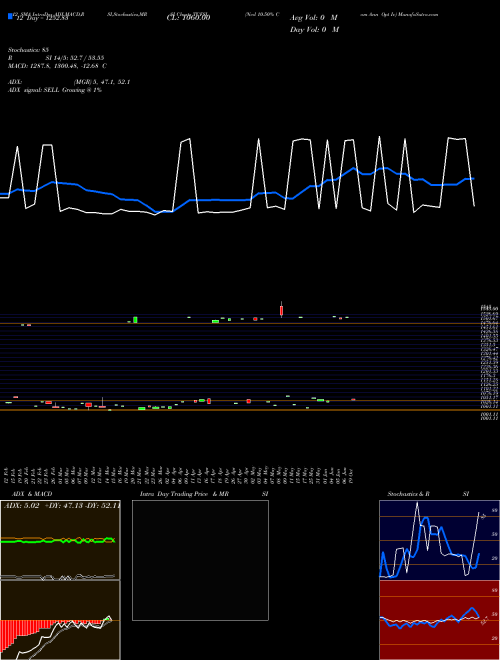Viewport: 500px width, 660px height.
Task: Click 'ADX signal: SELL Growing @ 1%' text
Action: [55, 90]
